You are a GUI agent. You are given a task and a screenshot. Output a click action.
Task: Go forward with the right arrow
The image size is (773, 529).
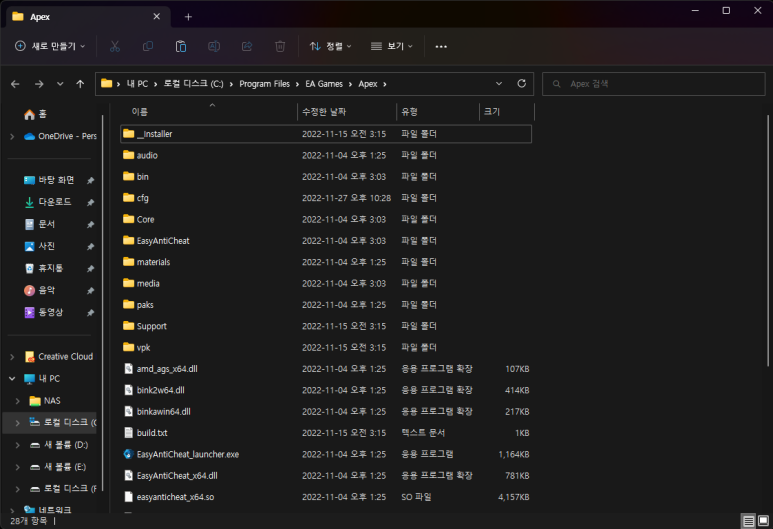click(39, 84)
